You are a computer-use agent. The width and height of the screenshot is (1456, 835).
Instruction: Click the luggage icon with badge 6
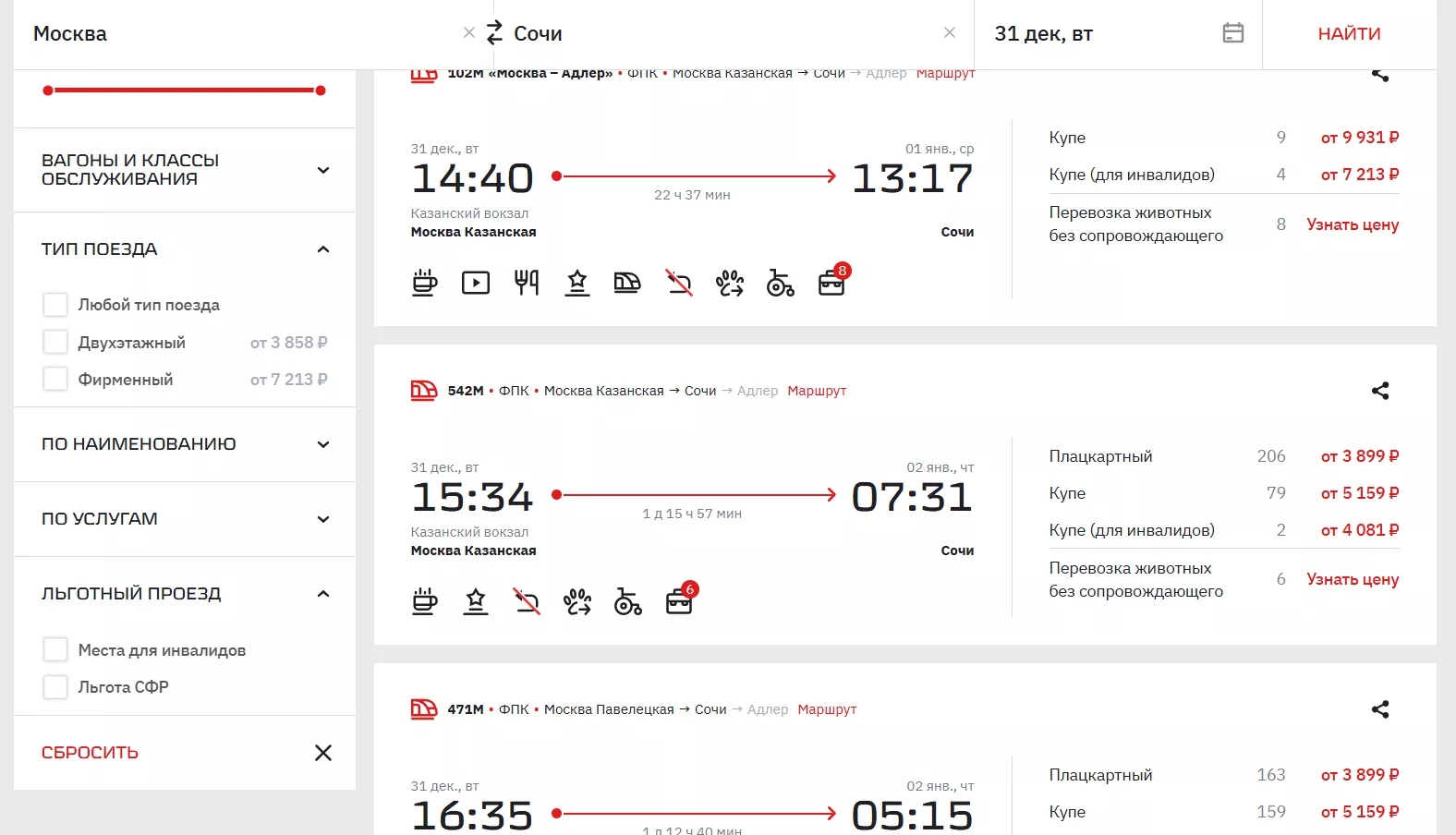pyautogui.click(x=680, y=601)
